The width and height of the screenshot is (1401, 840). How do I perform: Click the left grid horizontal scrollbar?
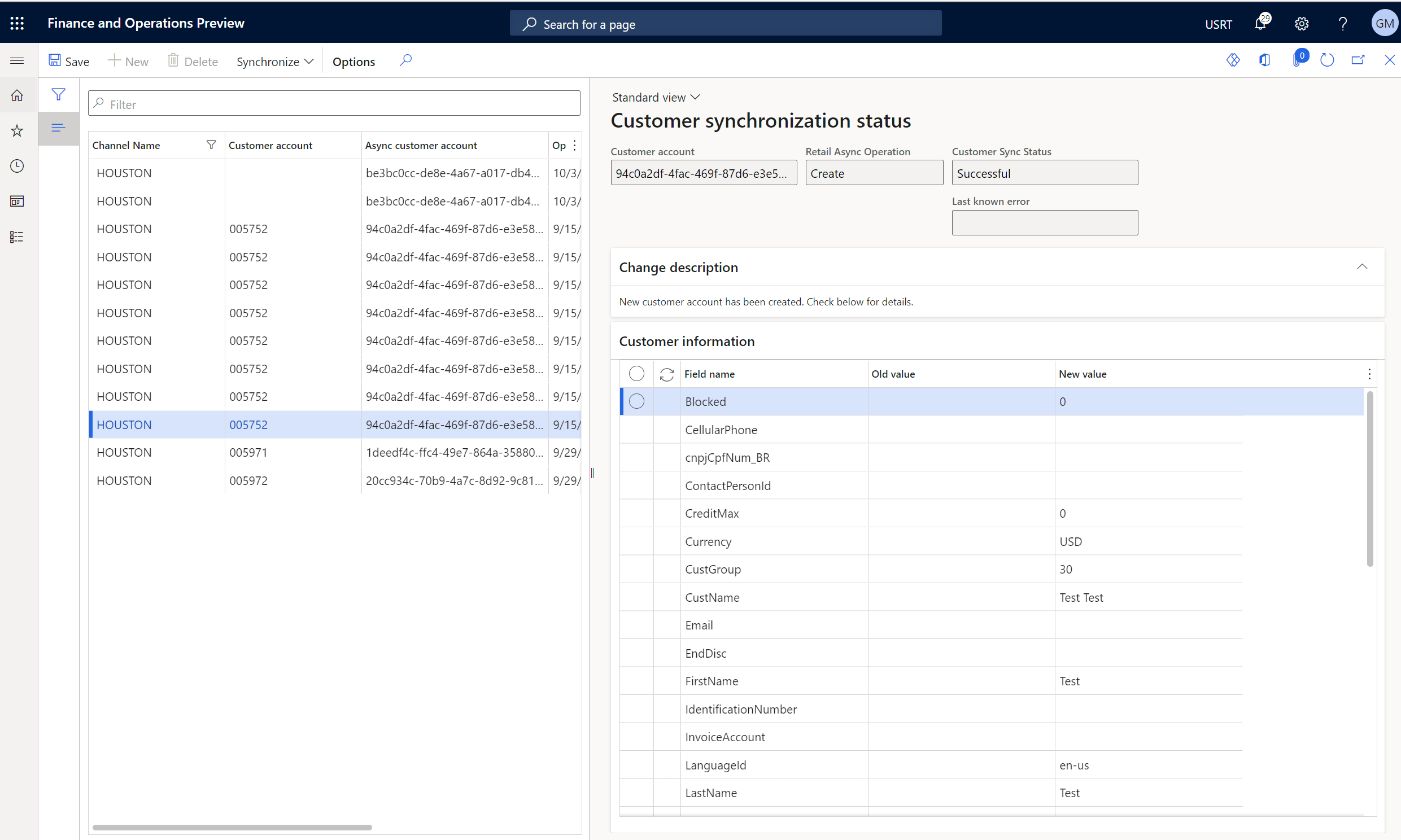232,827
